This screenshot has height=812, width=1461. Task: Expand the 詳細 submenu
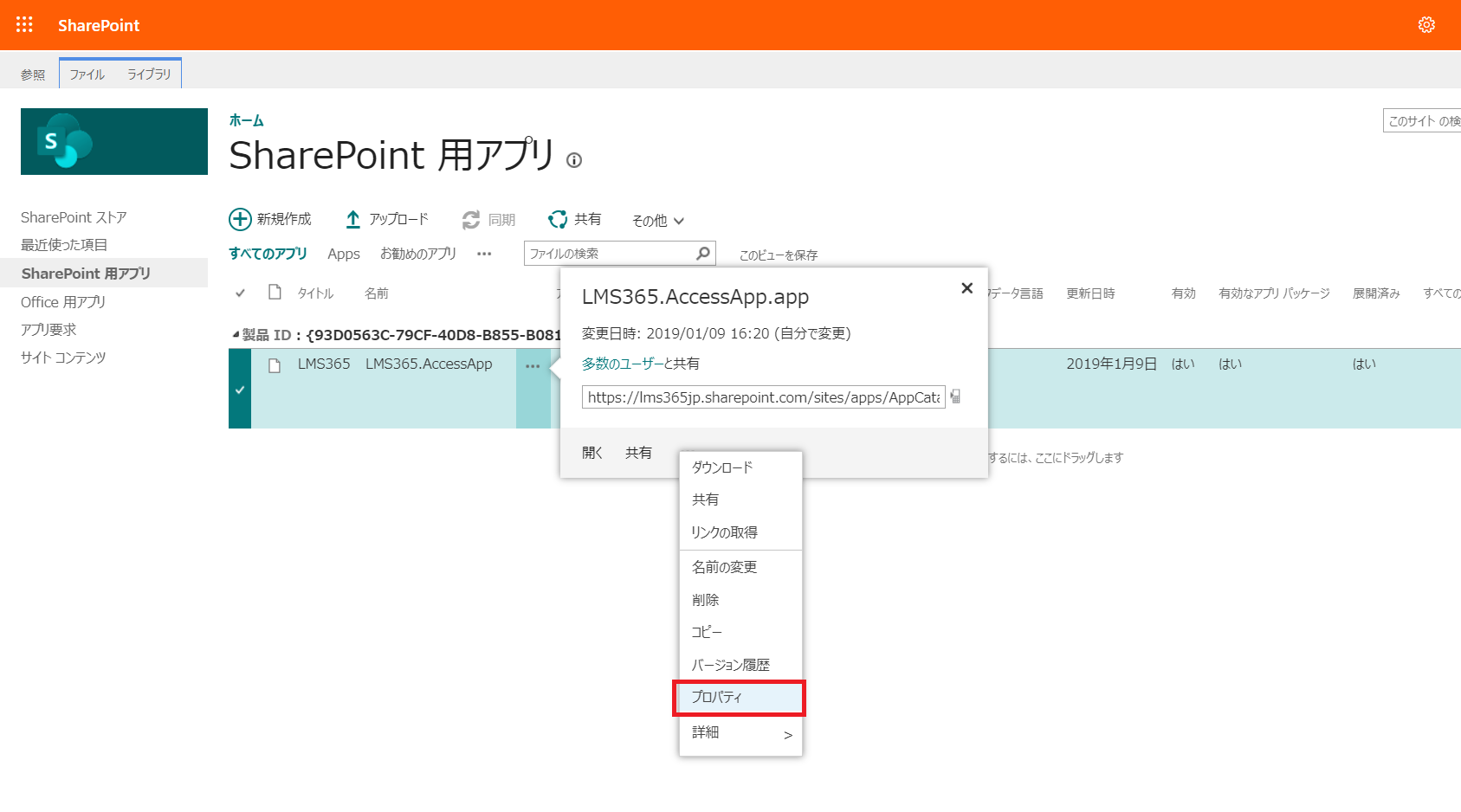(740, 733)
